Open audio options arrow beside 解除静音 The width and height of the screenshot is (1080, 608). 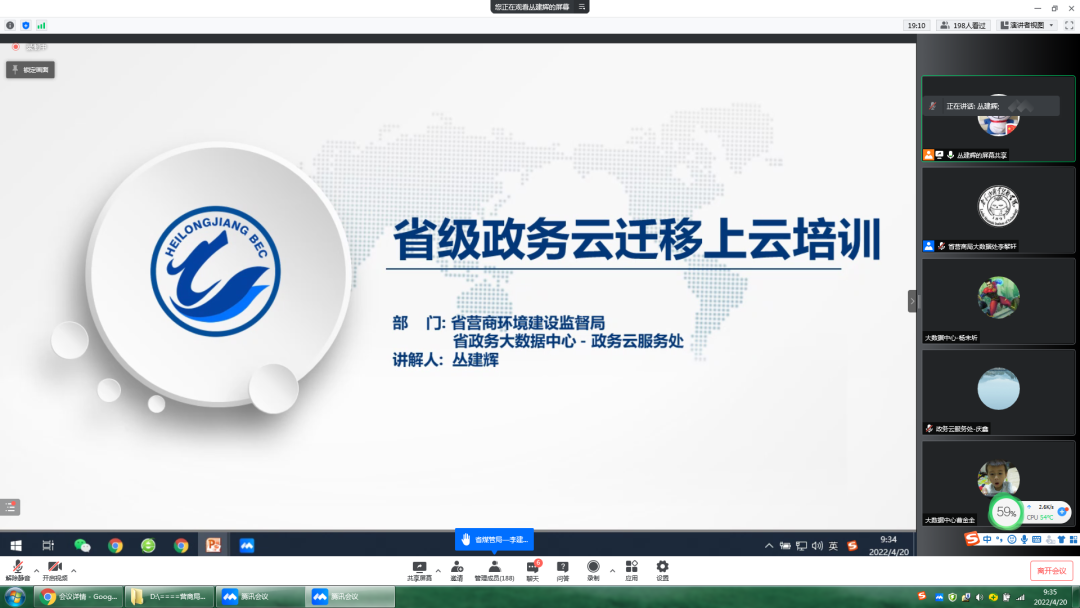37,570
